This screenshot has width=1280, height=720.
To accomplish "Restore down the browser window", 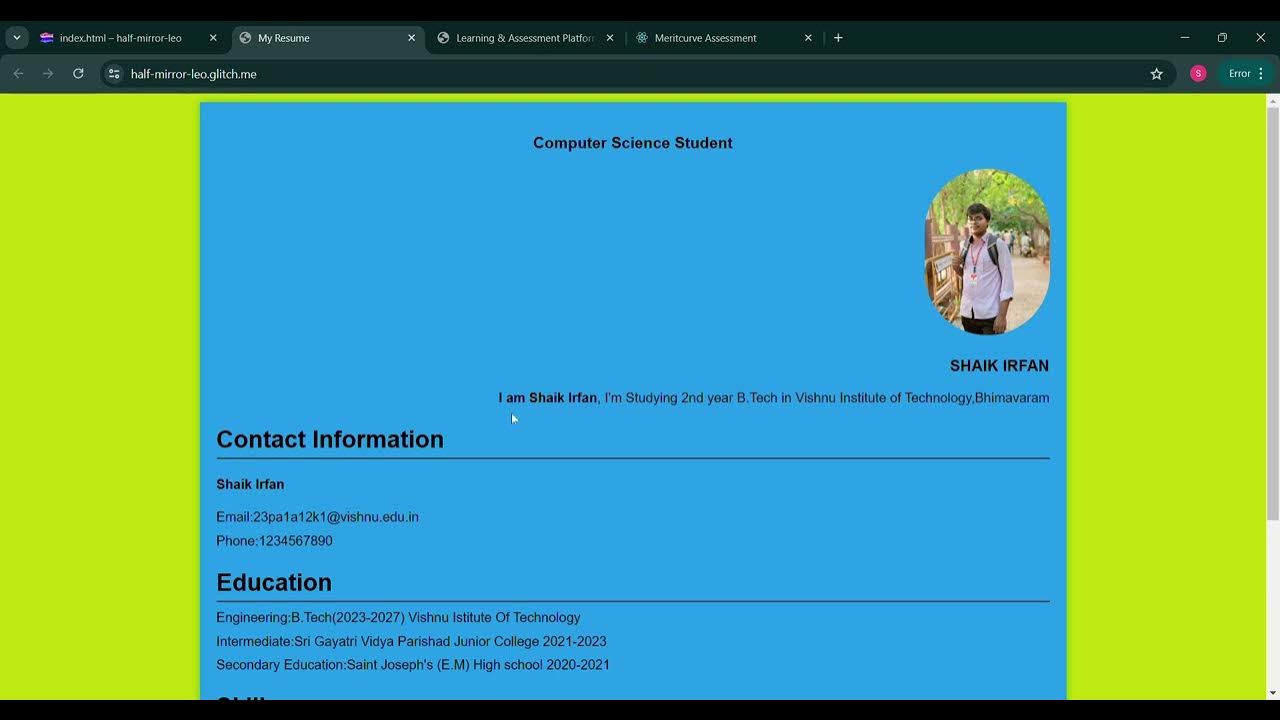I will pyautogui.click(x=1222, y=38).
